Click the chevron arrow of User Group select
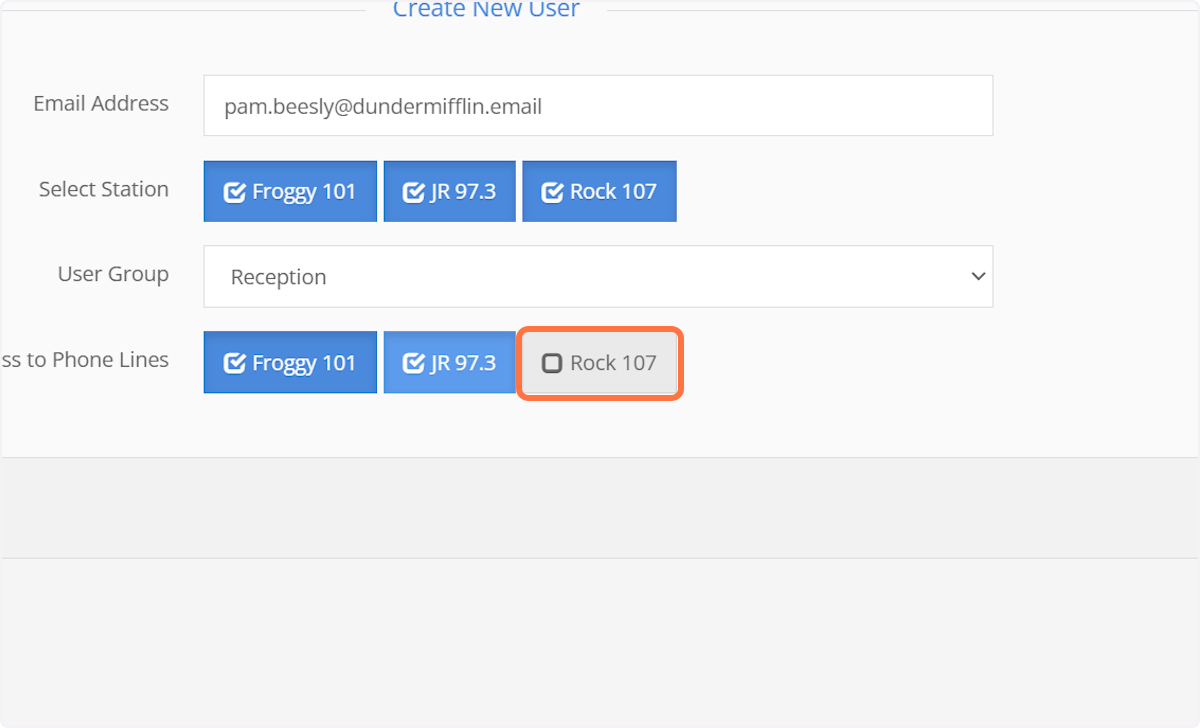 coord(978,277)
